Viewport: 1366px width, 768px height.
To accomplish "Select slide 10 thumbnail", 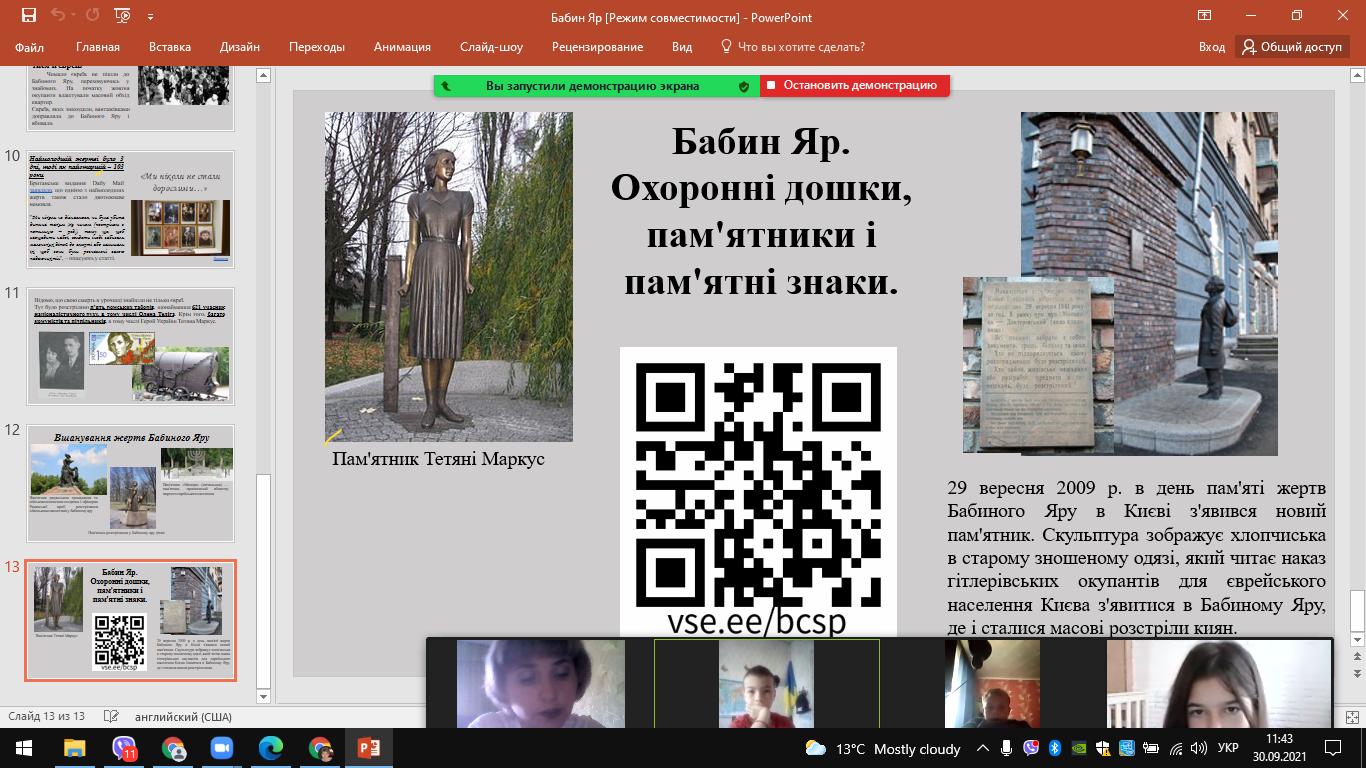I will [x=130, y=208].
